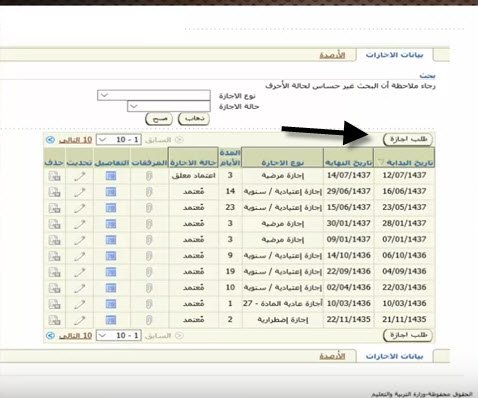Switch to the top الأرصدة tab
The height and width of the screenshot is (398, 478).
(x=332, y=55)
